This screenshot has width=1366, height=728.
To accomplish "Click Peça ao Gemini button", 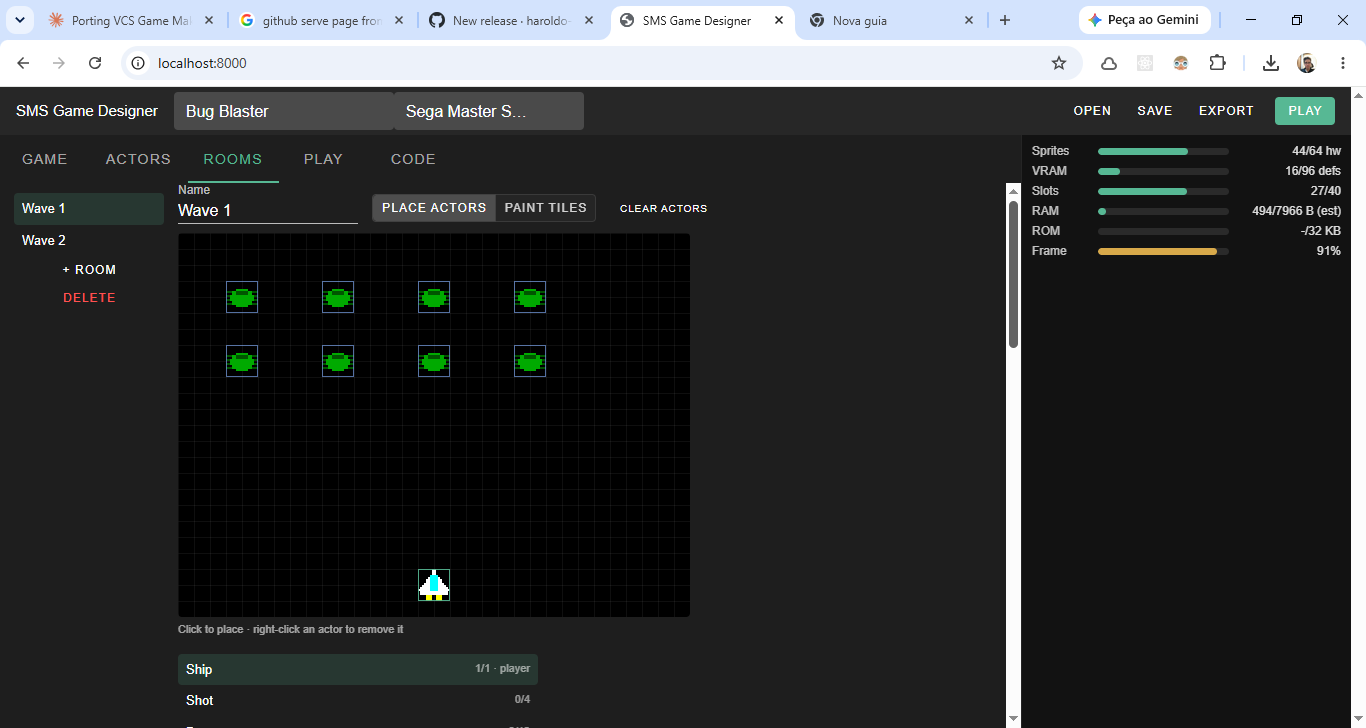I will (1144, 20).
